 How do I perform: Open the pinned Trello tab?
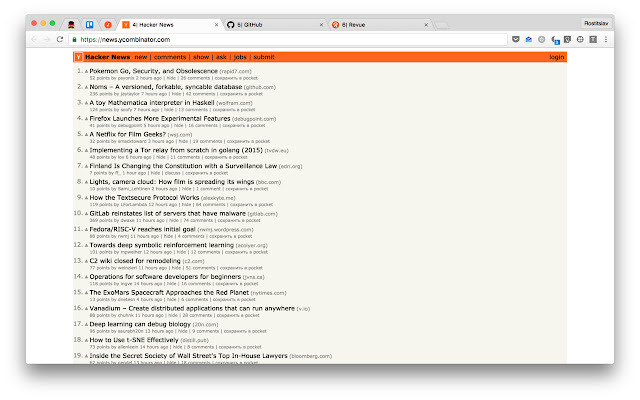(x=89, y=24)
